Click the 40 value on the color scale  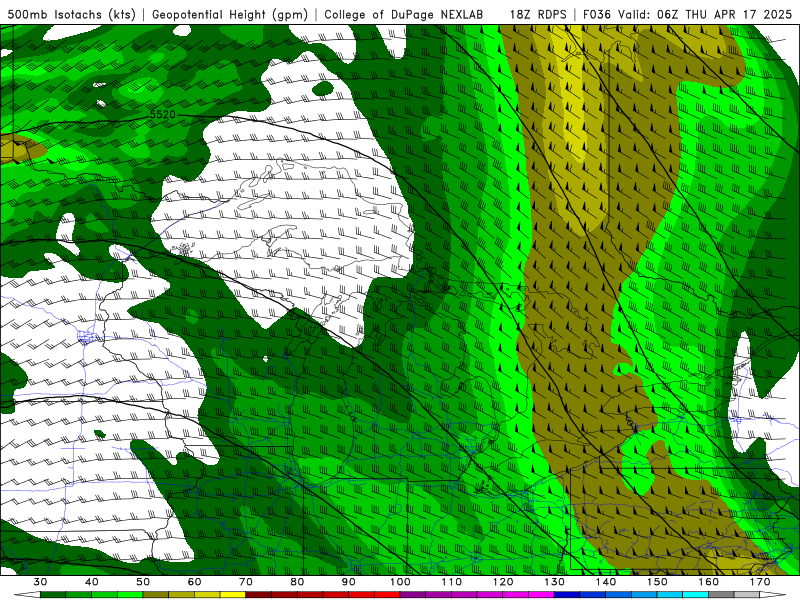tap(92, 582)
